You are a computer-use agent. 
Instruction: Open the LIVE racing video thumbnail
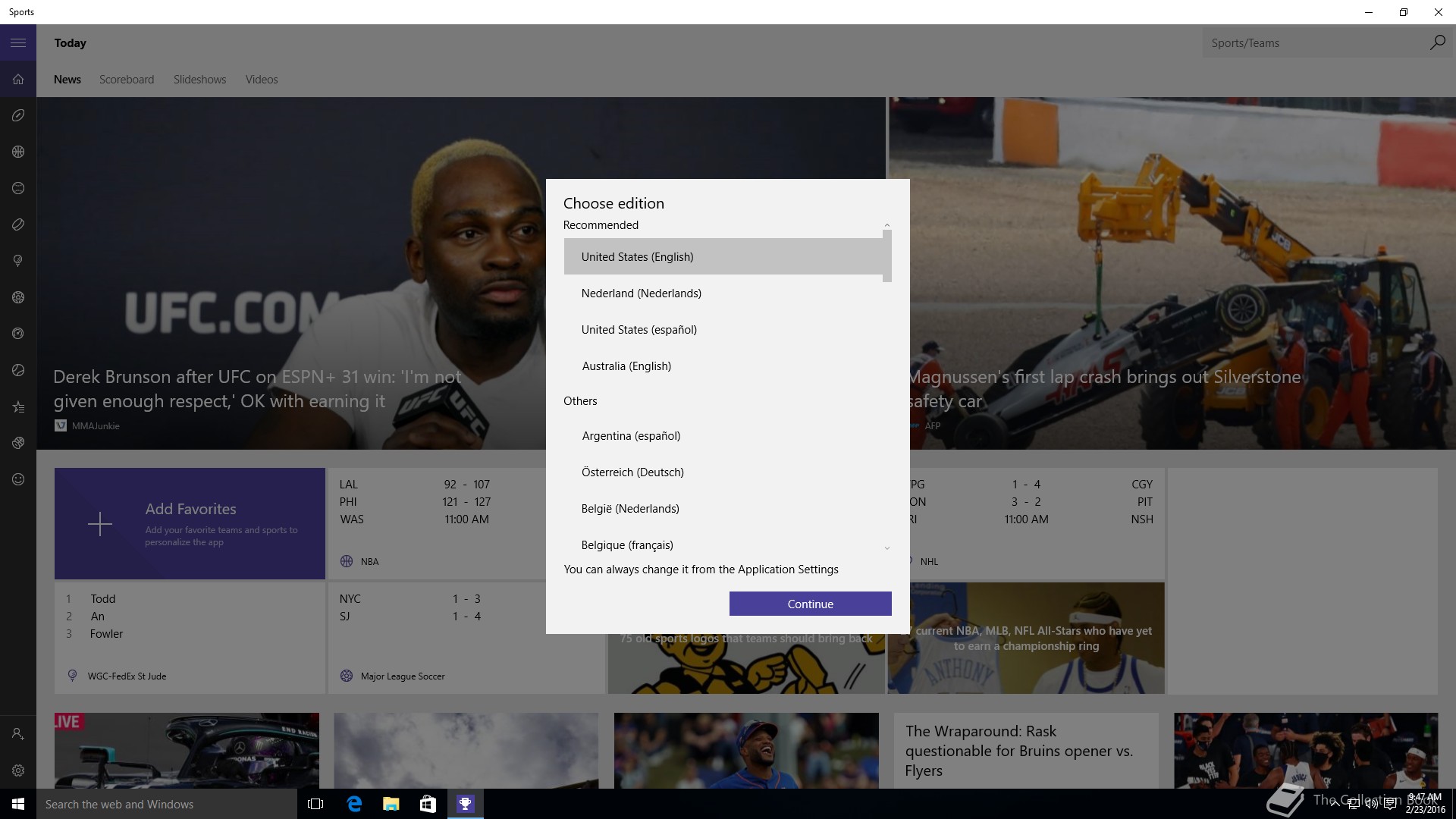click(187, 750)
